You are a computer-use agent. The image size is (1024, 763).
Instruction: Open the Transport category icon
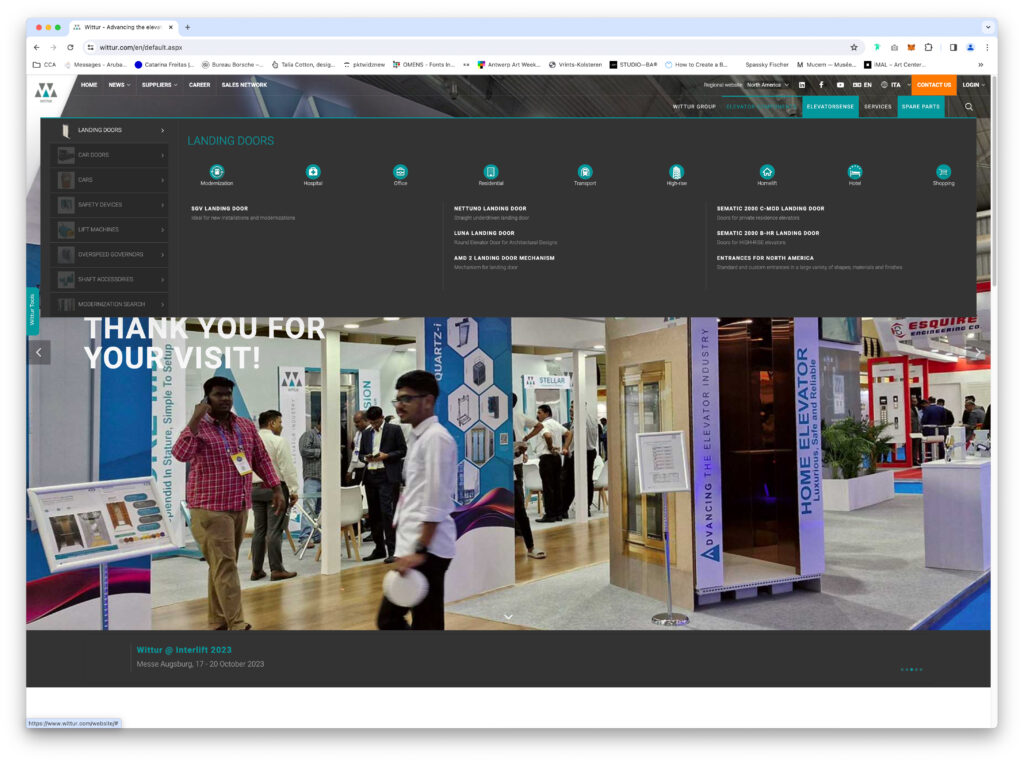585,172
